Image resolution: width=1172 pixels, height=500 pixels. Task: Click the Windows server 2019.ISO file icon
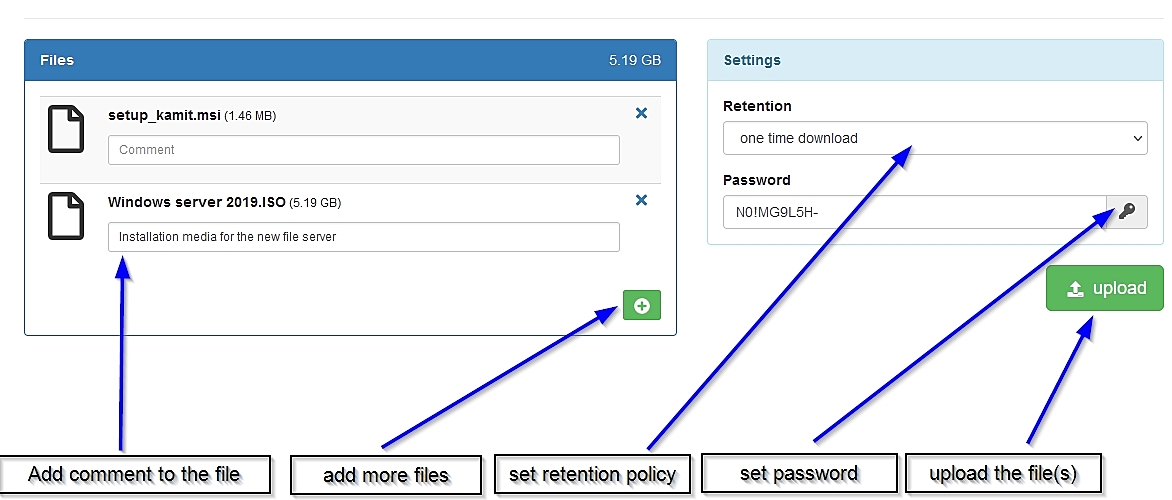point(66,215)
